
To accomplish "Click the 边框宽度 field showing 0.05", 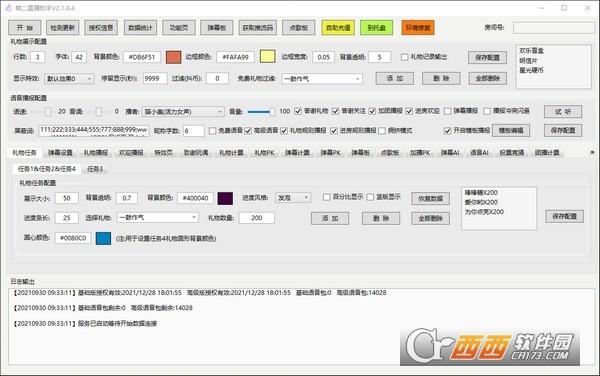I will (323, 57).
